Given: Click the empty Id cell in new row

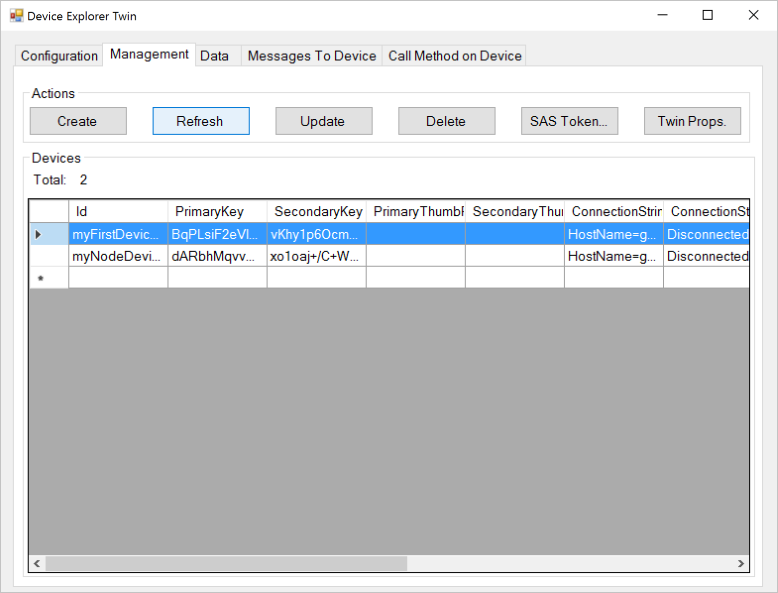Looking at the screenshot, I should pyautogui.click(x=118, y=277).
